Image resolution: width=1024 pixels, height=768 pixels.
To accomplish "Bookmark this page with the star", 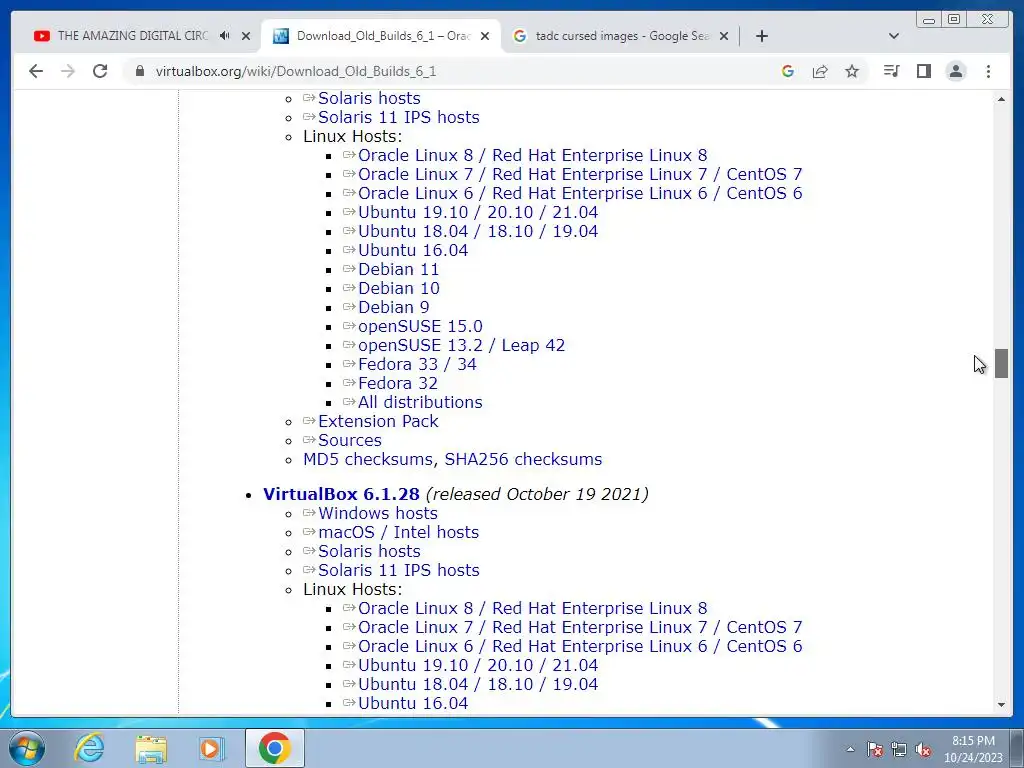I will (x=852, y=71).
